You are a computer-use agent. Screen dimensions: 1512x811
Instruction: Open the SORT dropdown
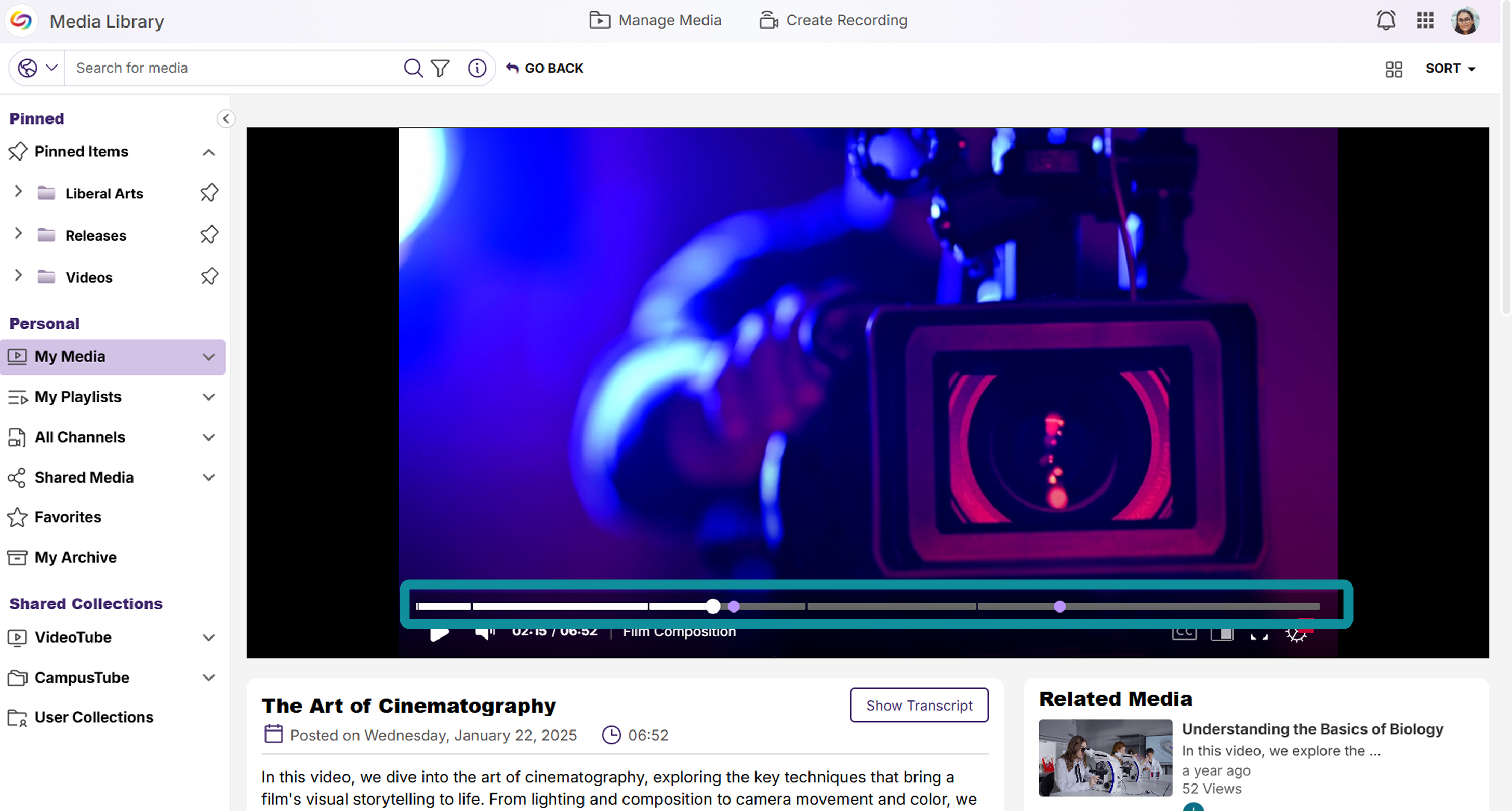(1450, 69)
